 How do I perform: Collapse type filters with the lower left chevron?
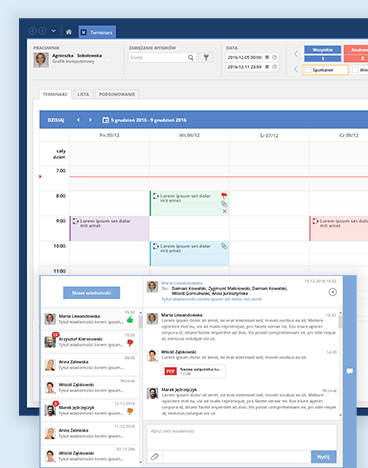tap(296, 69)
